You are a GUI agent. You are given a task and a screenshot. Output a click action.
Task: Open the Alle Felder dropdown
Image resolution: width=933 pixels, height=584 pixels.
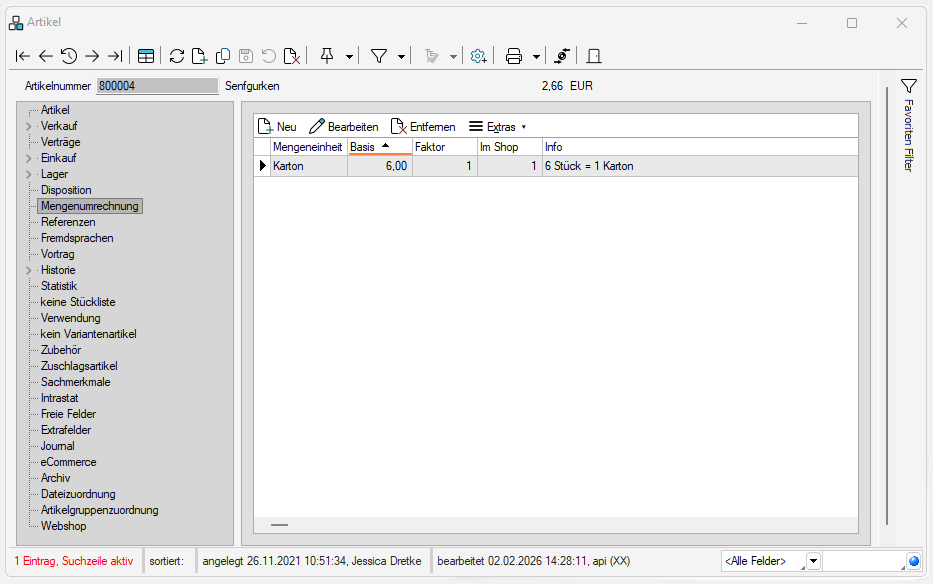pyautogui.click(x=813, y=561)
